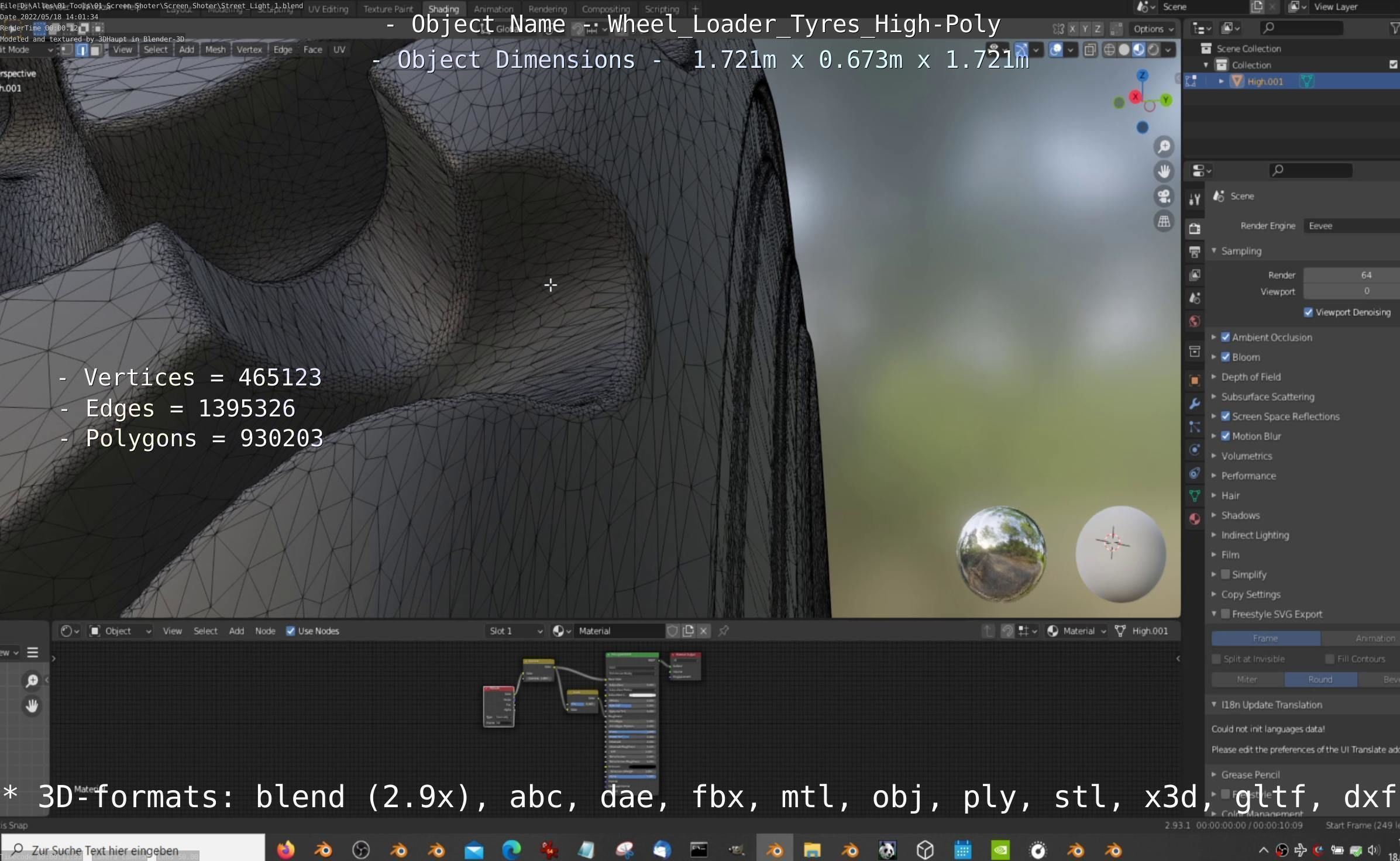The height and width of the screenshot is (861, 1400).
Task: Uncheck Viewport Denoising
Action: (1309, 312)
